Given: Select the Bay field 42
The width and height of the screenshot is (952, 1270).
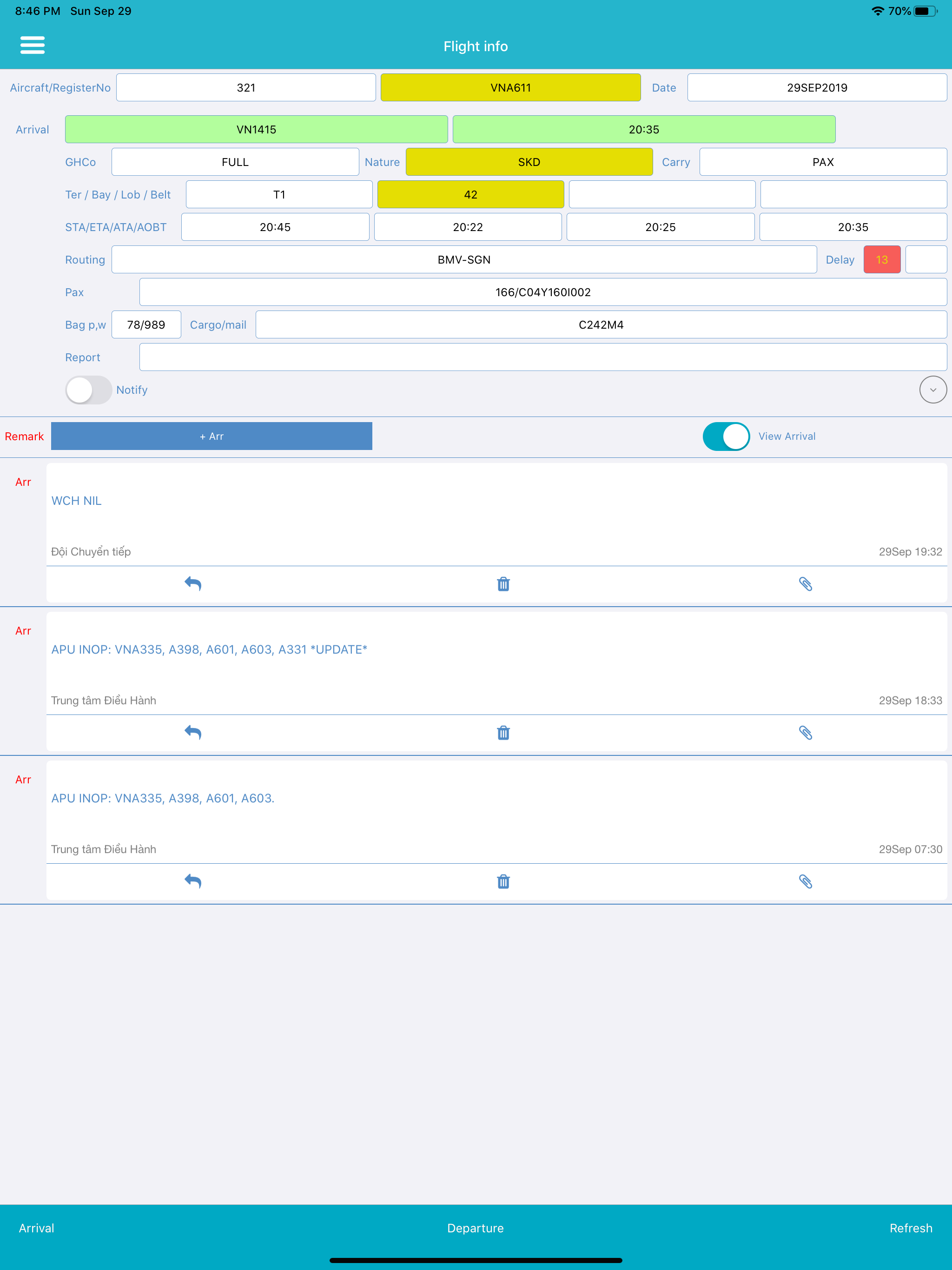Looking at the screenshot, I should (470, 195).
